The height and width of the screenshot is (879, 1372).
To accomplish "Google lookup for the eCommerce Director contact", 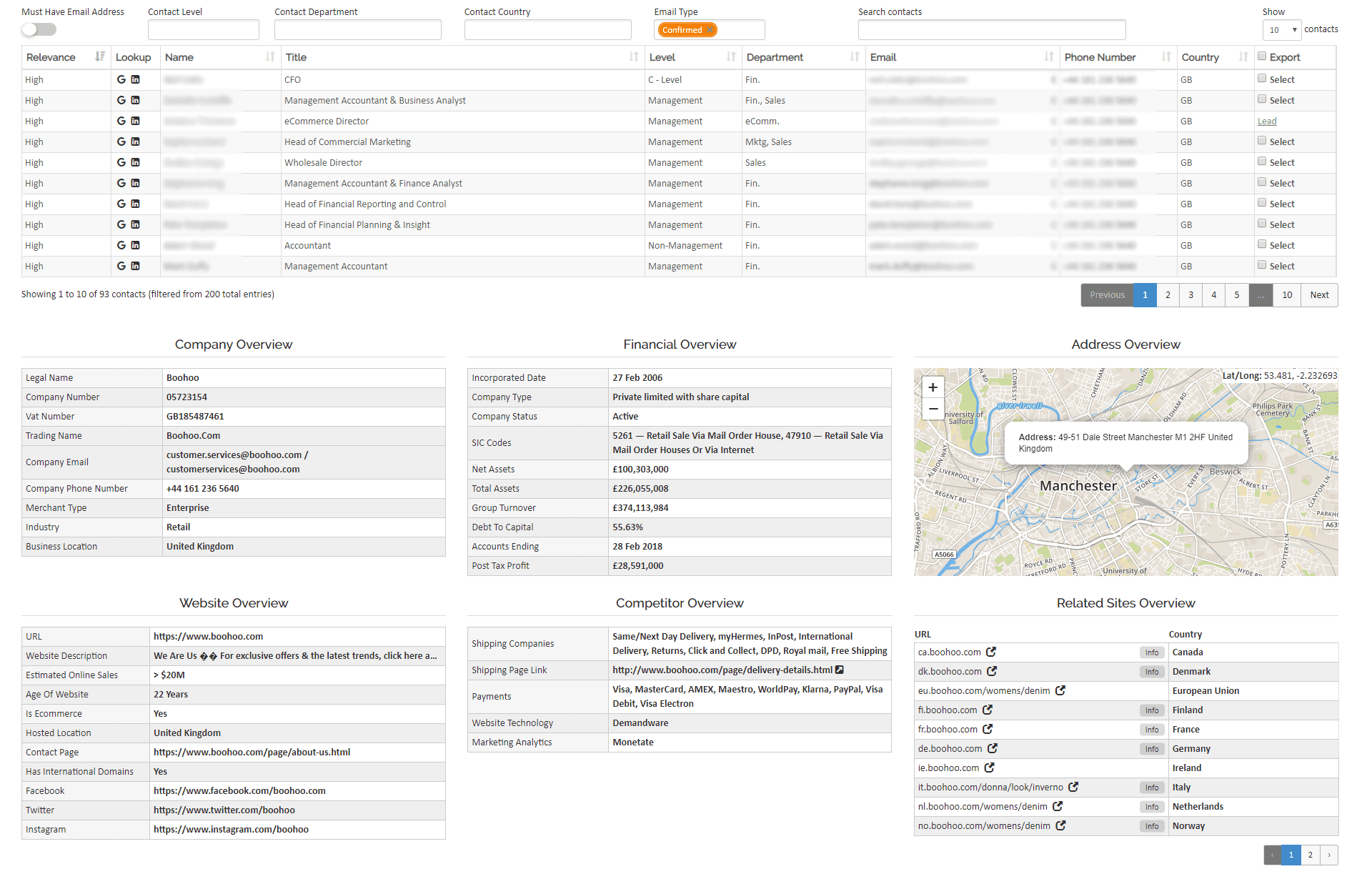I will click(x=121, y=121).
